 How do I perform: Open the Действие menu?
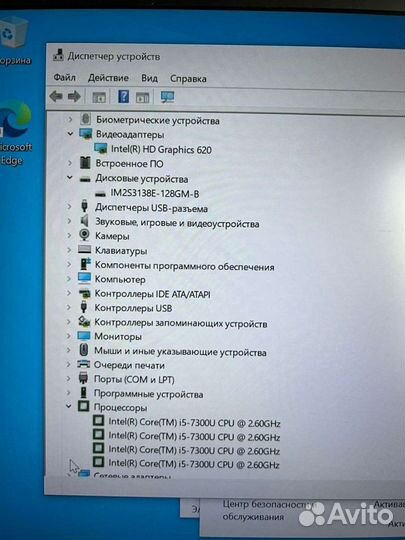(x=108, y=78)
